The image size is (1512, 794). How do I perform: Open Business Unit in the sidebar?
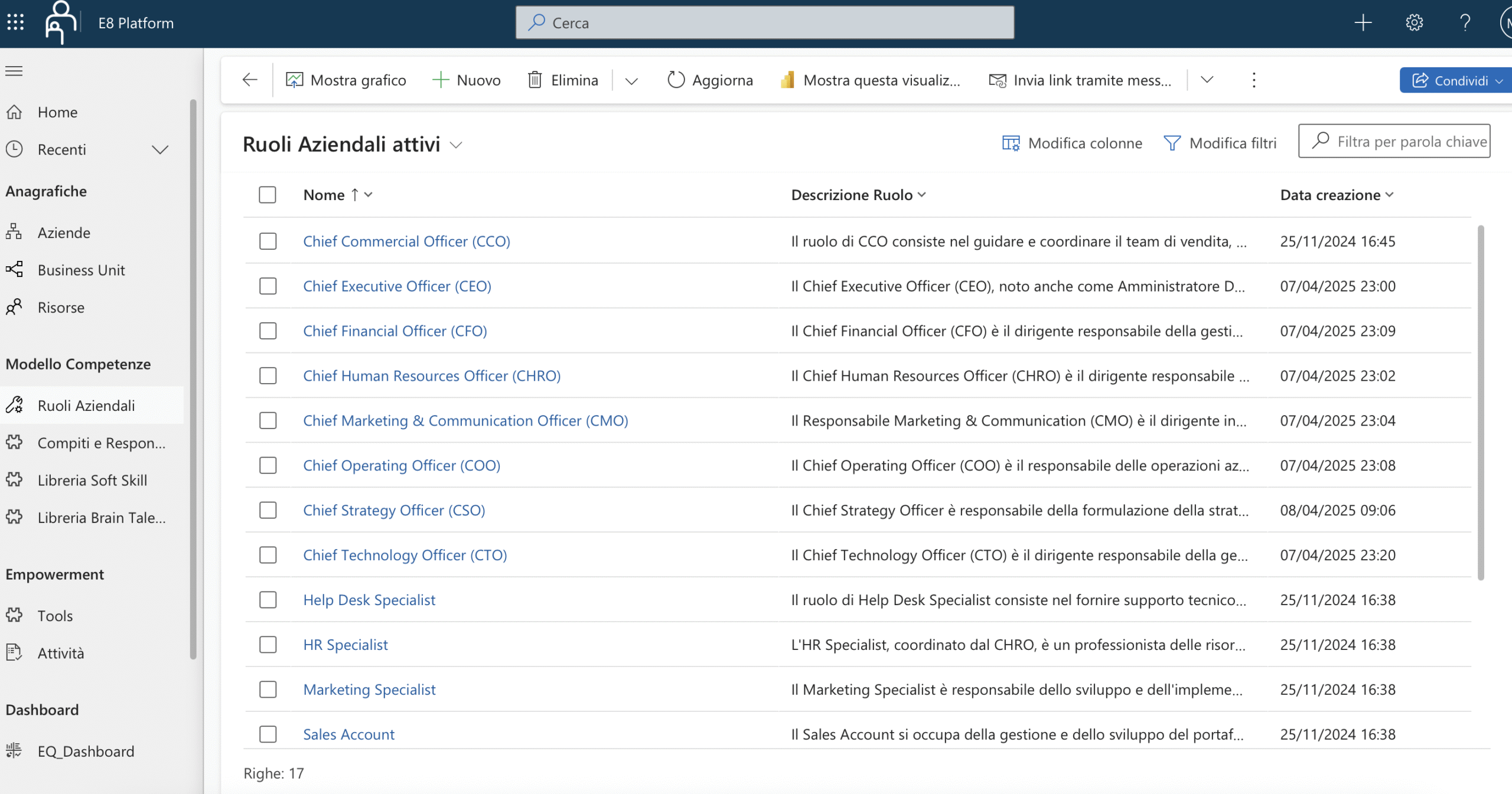click(92, 270)
